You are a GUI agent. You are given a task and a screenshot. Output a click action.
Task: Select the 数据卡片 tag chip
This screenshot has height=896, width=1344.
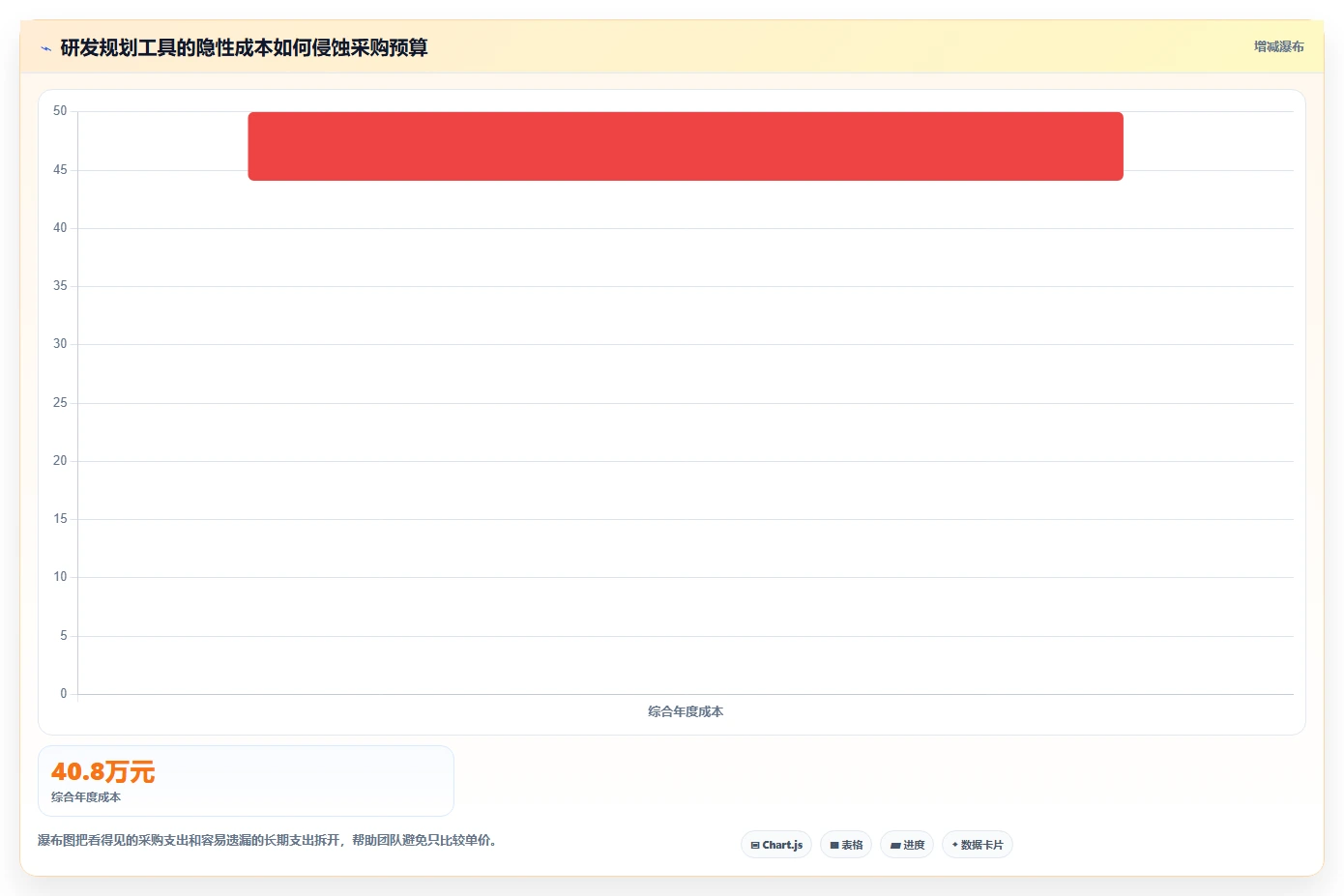[978, 845]
